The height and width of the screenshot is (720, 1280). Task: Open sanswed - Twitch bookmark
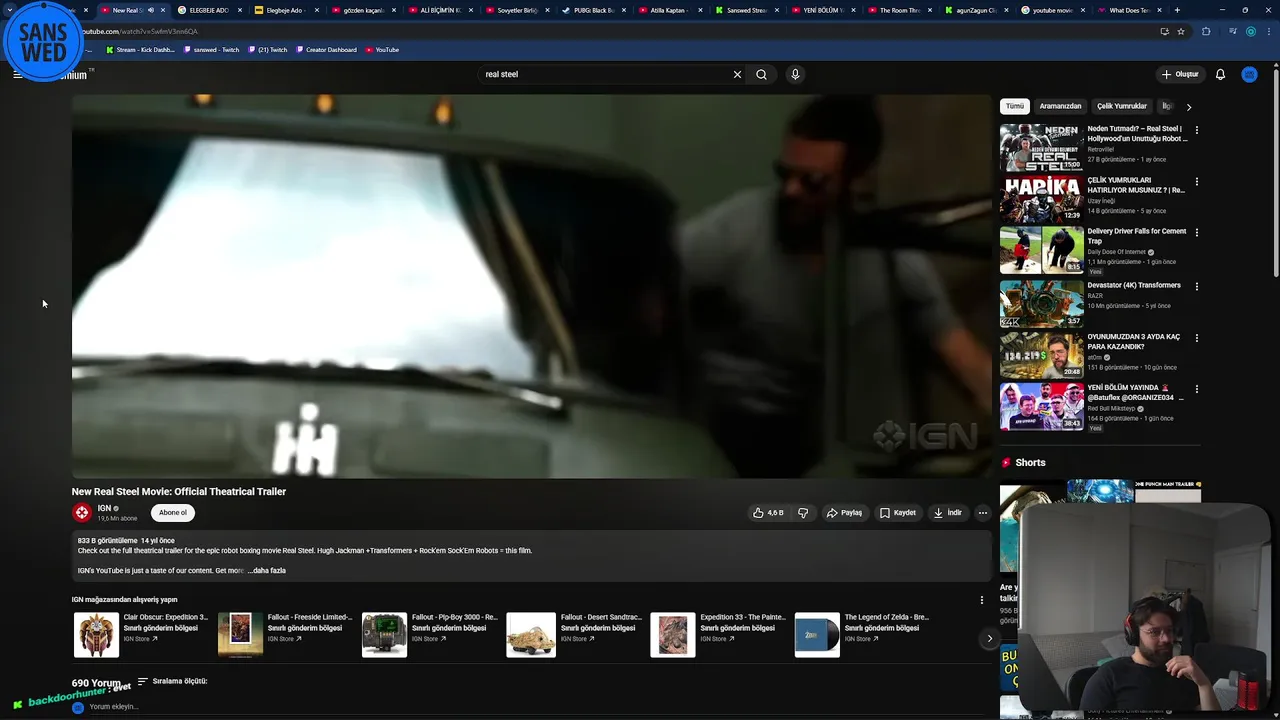211,50
